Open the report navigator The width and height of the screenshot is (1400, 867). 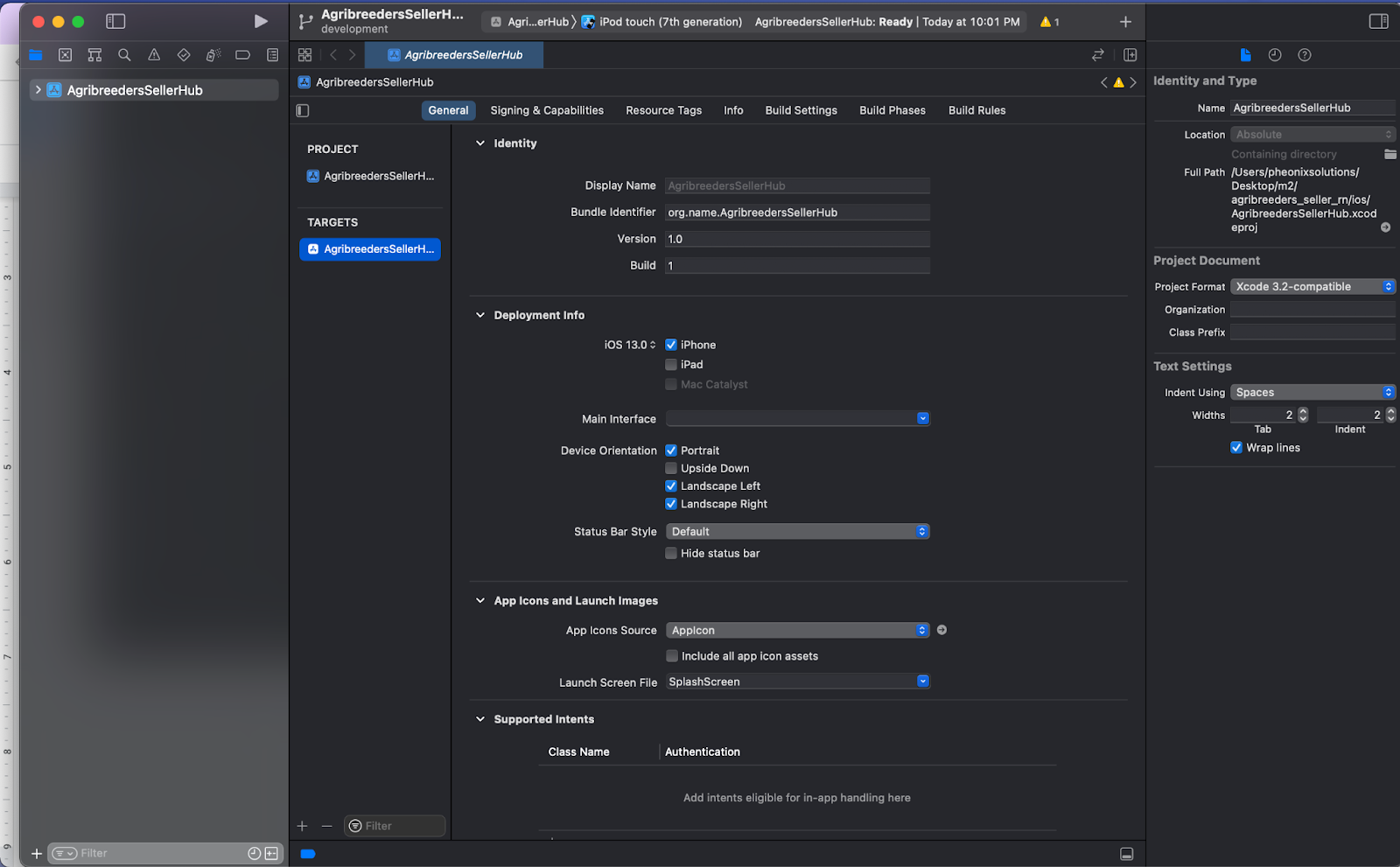coord(273,55)
